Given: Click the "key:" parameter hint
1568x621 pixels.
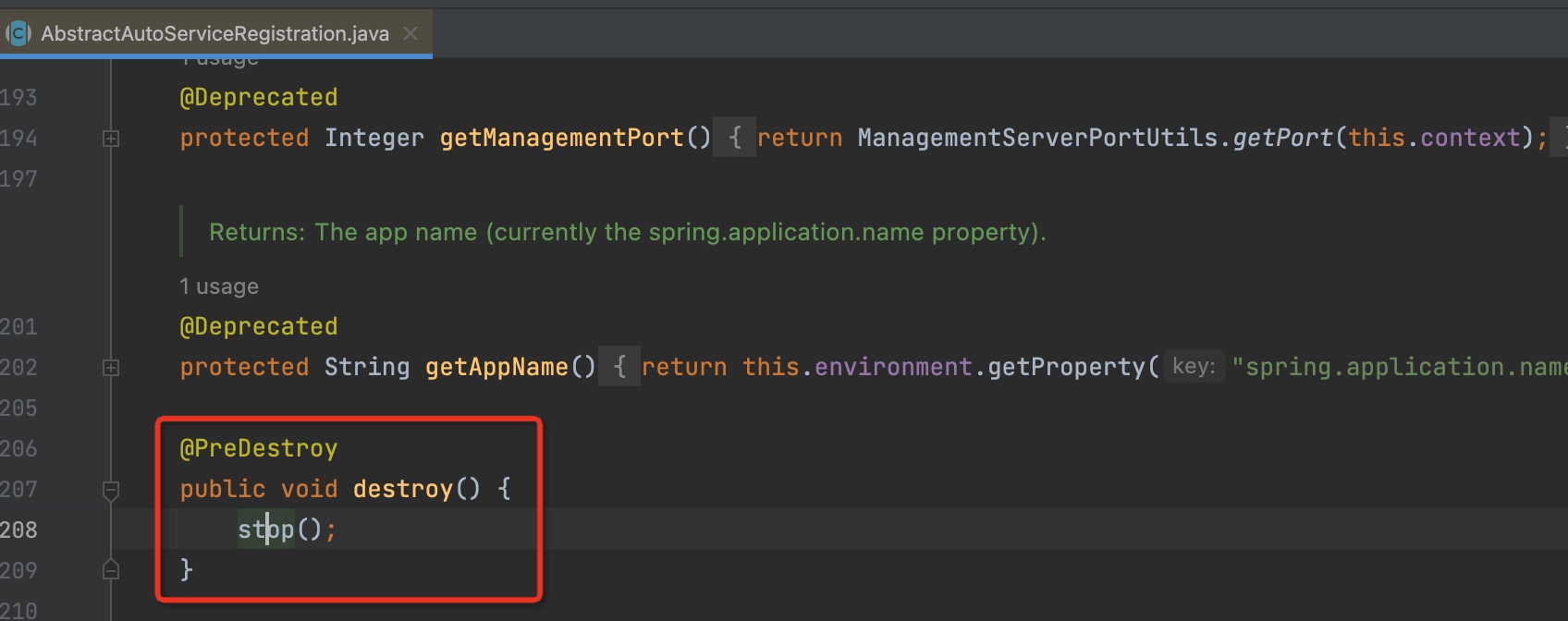Looking at the screenshot, I should coord(1194,367).
